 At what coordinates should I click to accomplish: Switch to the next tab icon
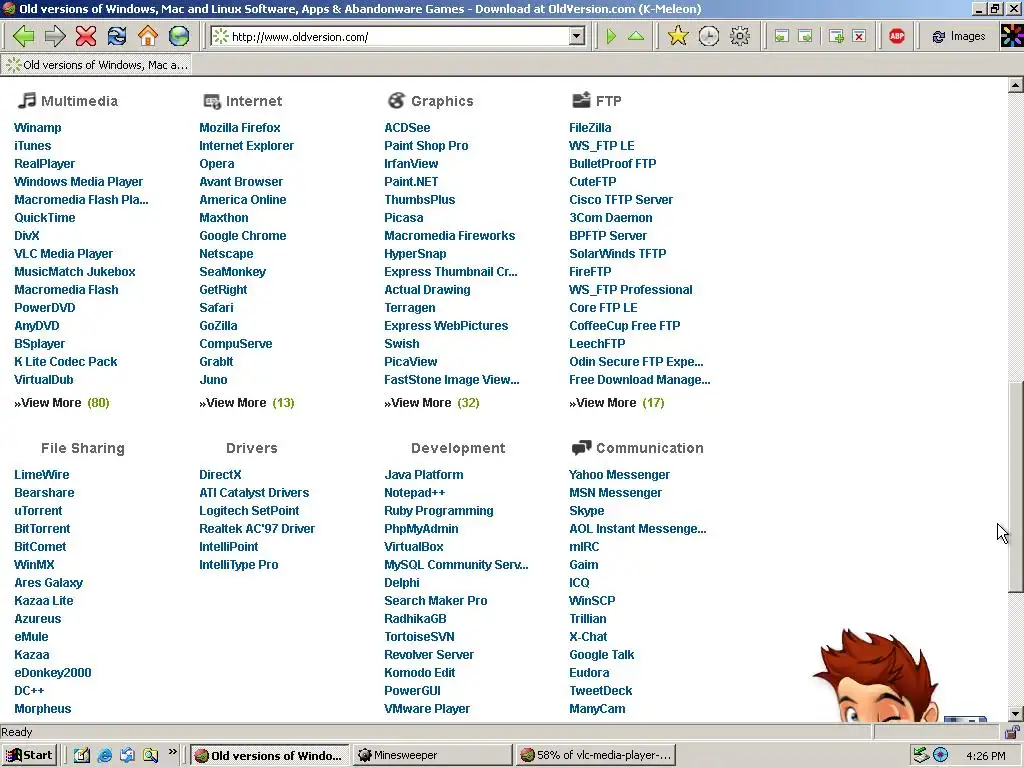click(x=806, y=37)
